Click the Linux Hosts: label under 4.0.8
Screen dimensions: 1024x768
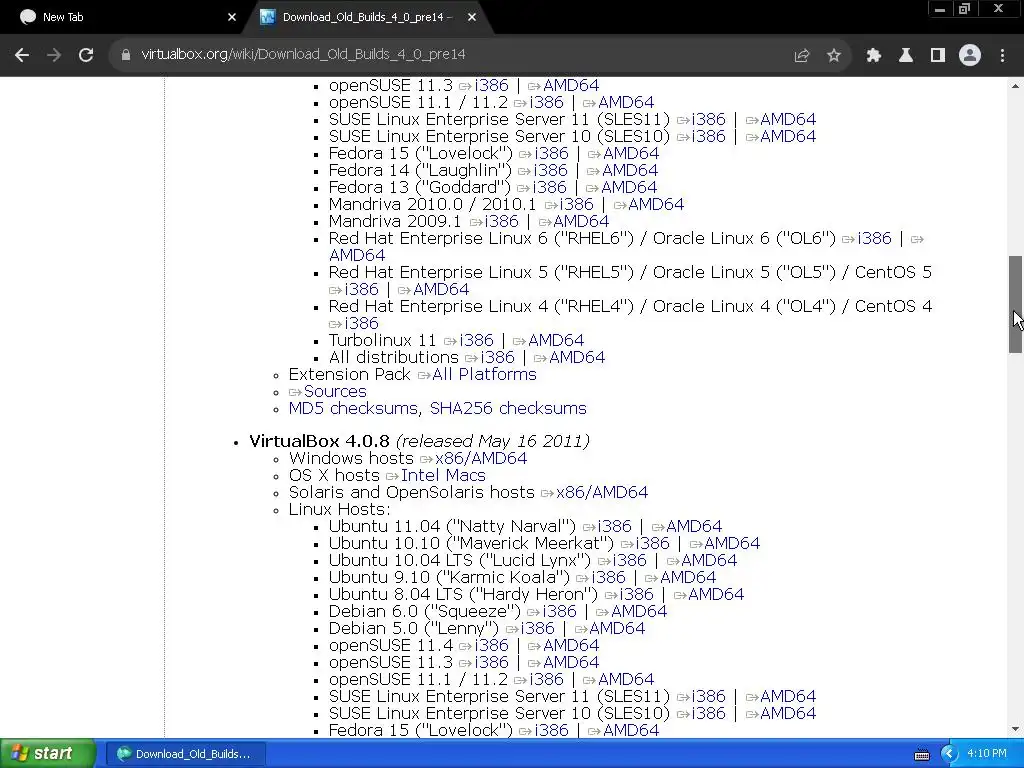[340, 509]
